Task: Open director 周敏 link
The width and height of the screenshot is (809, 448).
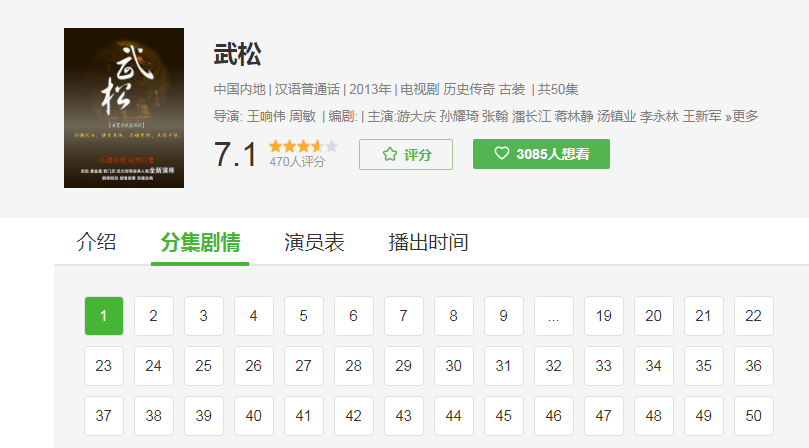Action: 302,116
